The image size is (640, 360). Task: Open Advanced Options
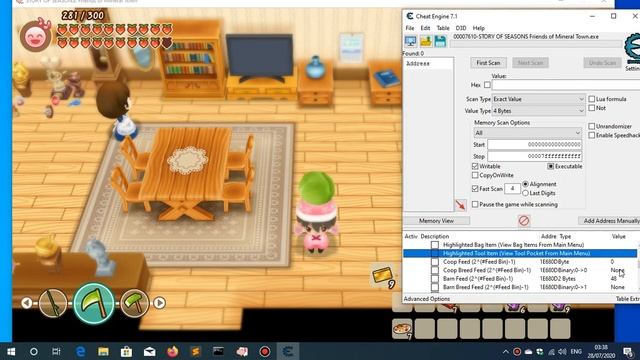click(427, 299)
